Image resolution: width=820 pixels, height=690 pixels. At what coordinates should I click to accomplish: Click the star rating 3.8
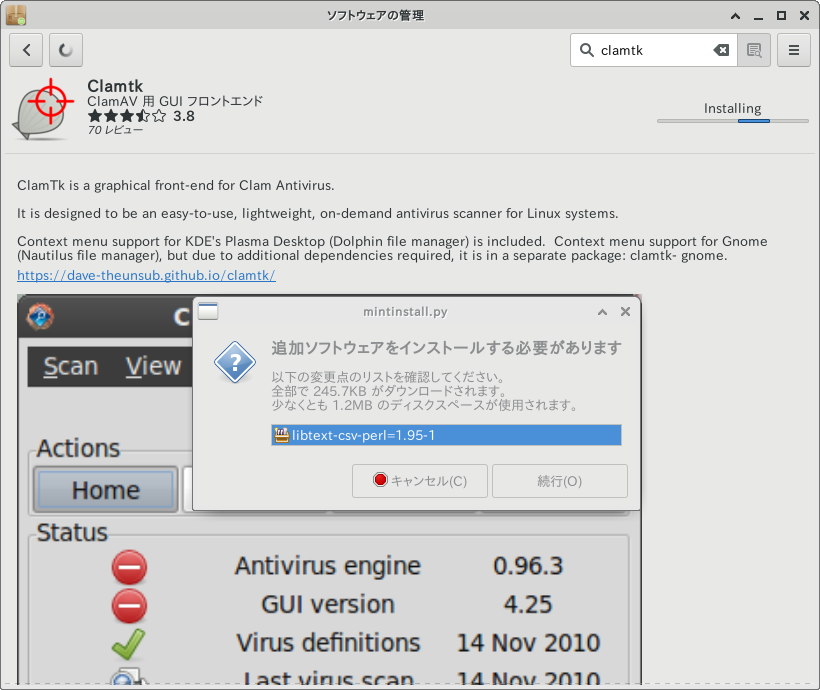pyautogui.click(x=141, y=116)
